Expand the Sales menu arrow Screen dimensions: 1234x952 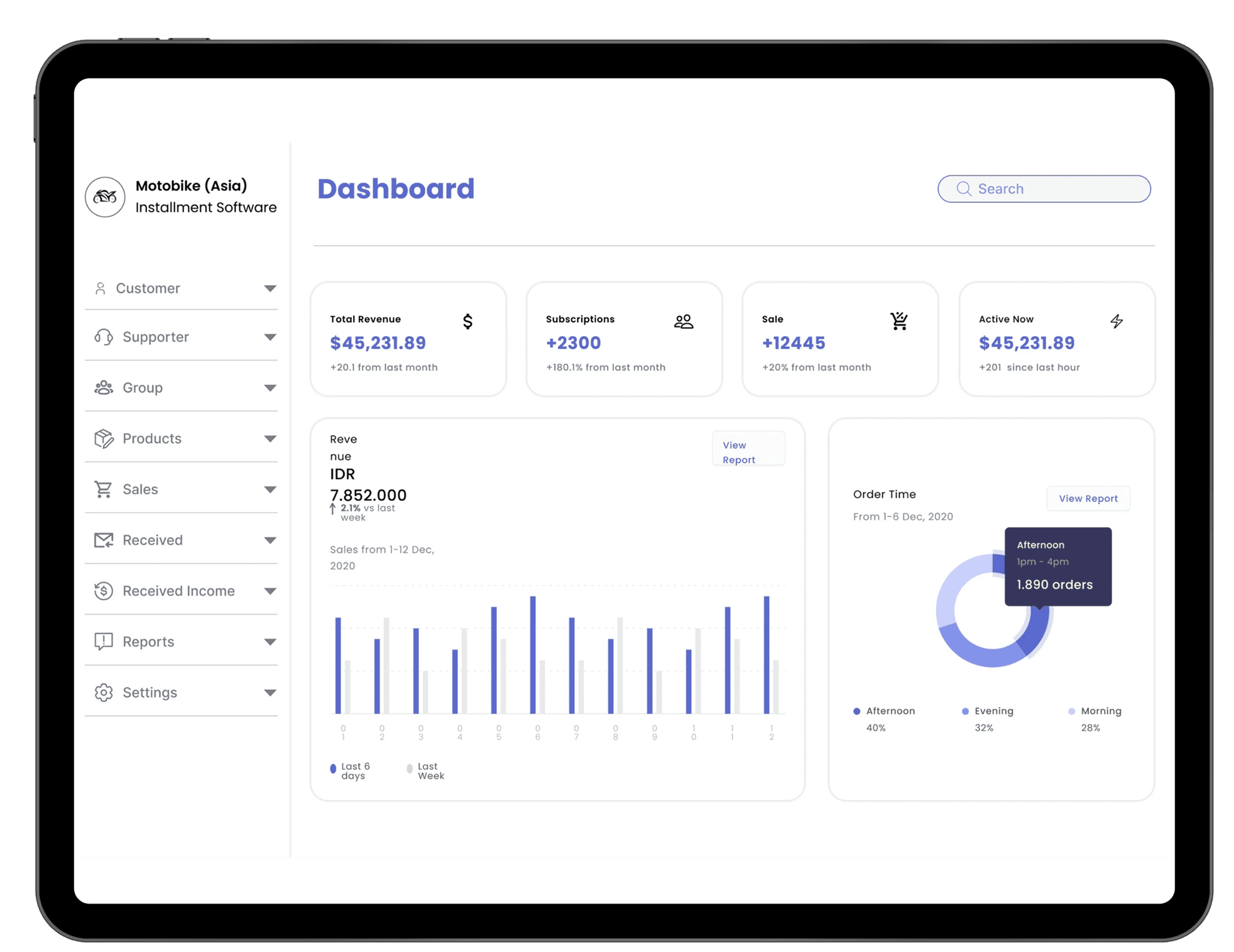tap(270, 490)
